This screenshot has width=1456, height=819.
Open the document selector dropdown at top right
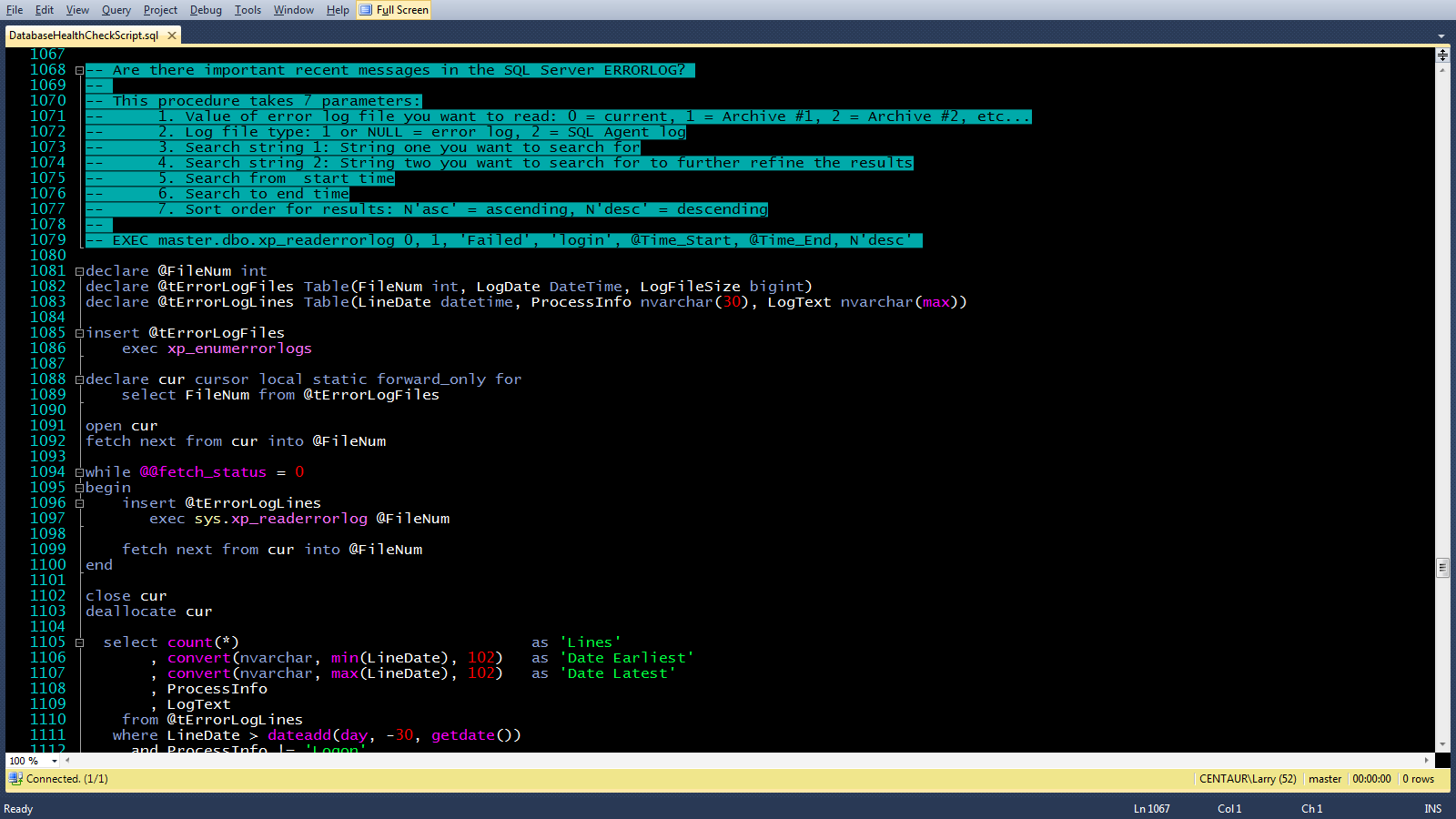(1441, 35)
